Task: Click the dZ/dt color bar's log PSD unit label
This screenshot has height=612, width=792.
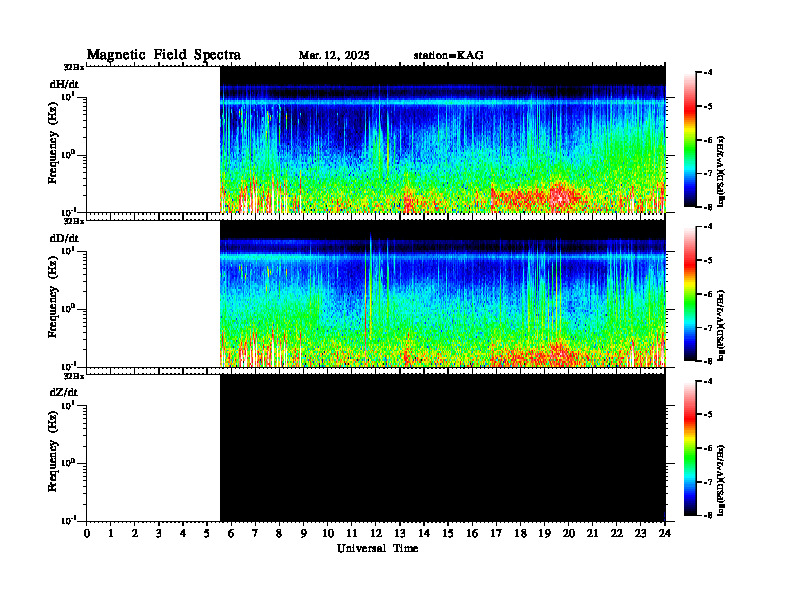Action: click(721, 480)
